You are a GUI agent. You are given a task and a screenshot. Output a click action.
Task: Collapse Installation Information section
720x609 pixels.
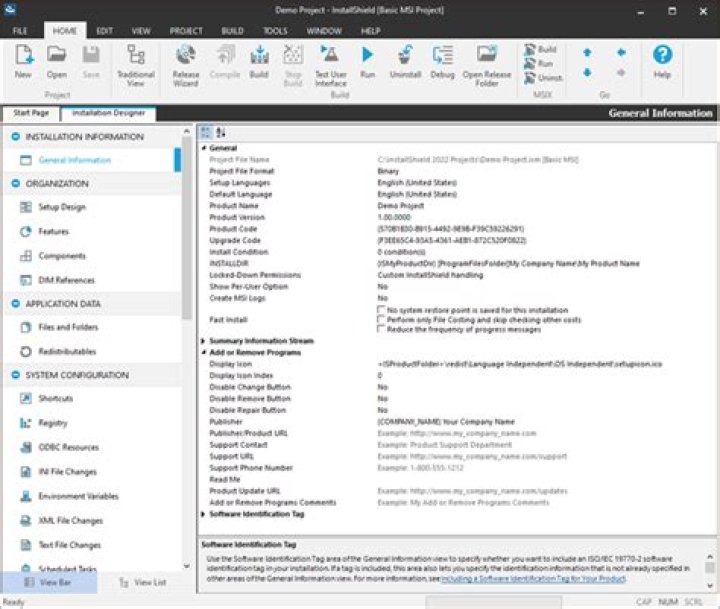click(x=16, y=136)
